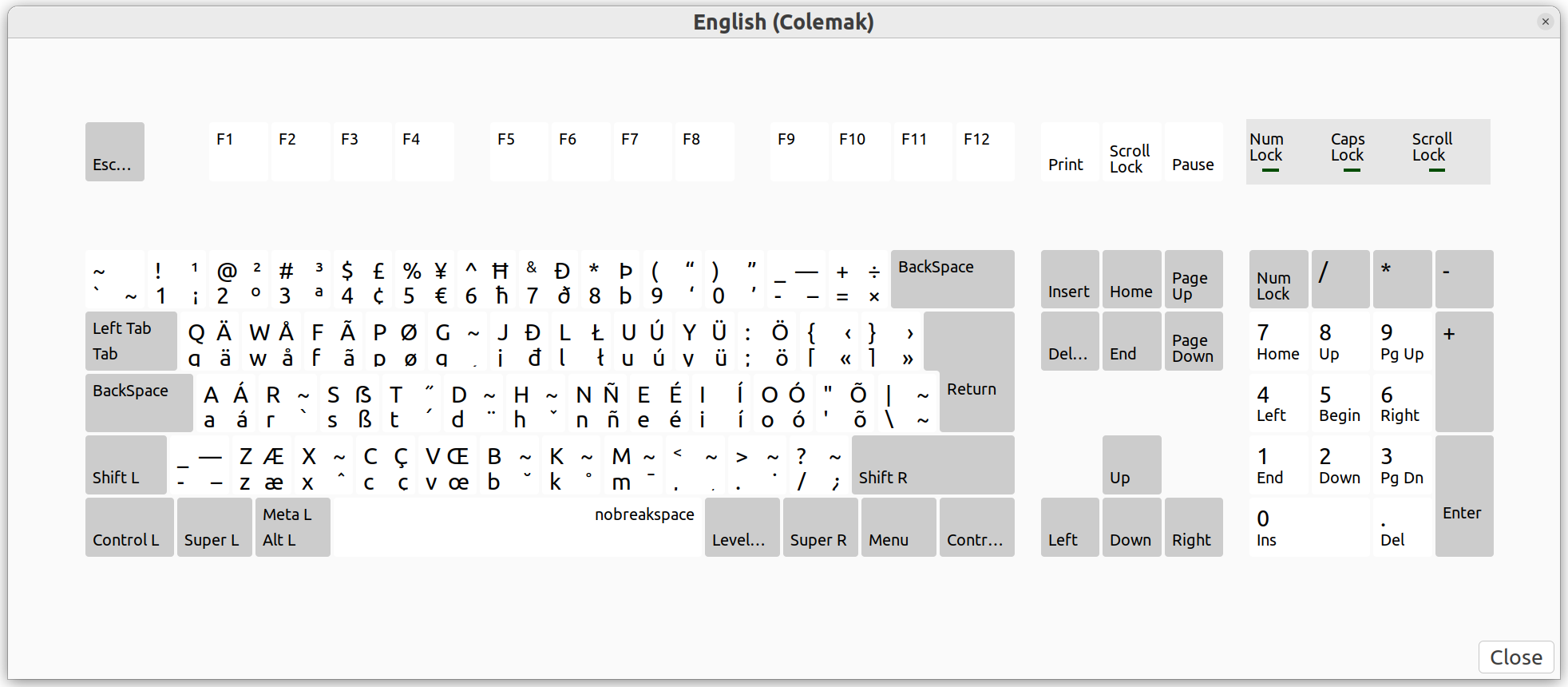Click the 5 key with percent symbol
This screenshot has width=1568, height=687.
[x=425, y=280]
